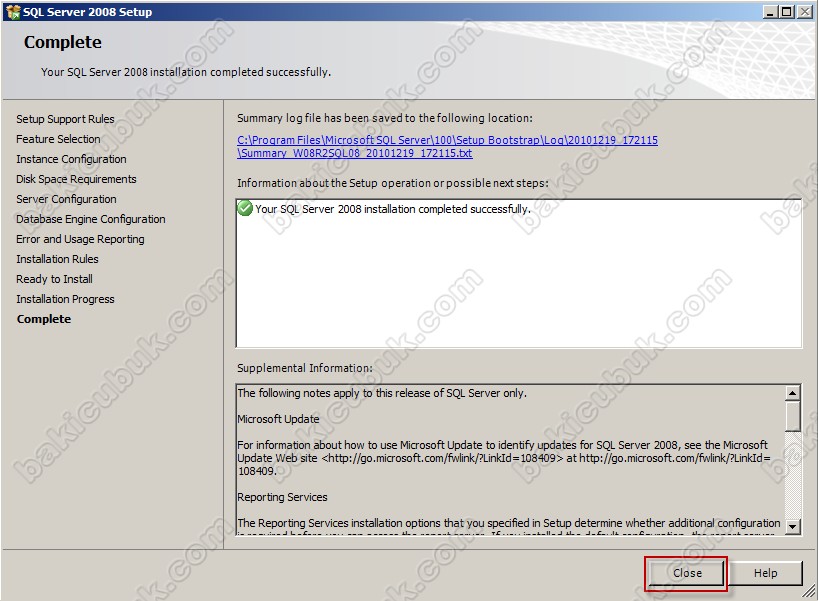This screenshot has width=818, height=601.
Task: Select the Server Configuration step
Action: (66, 199)
